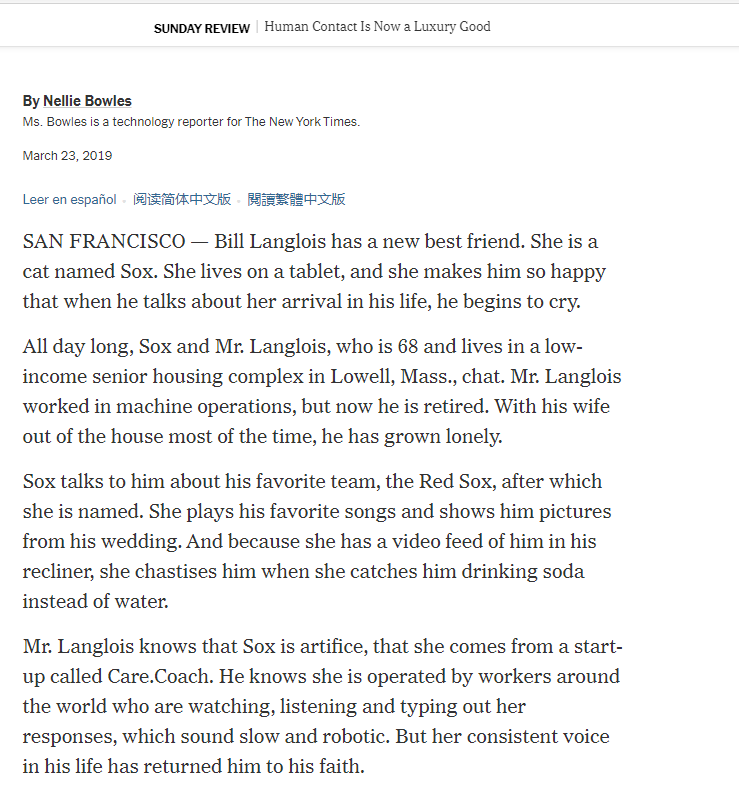Click the header title Human Contact Is Now a Luxury Good

tap(377, 27)
